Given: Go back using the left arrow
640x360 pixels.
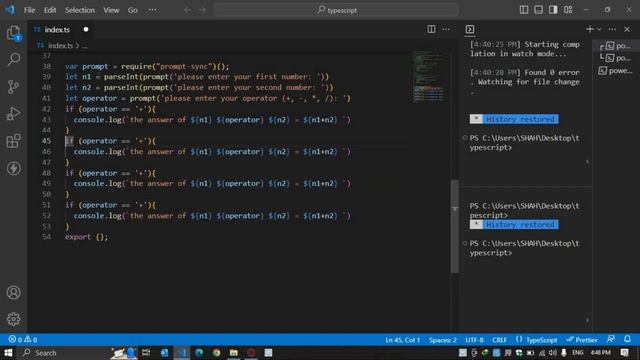Looking at the screenshot, I should [x=187, y=10].
